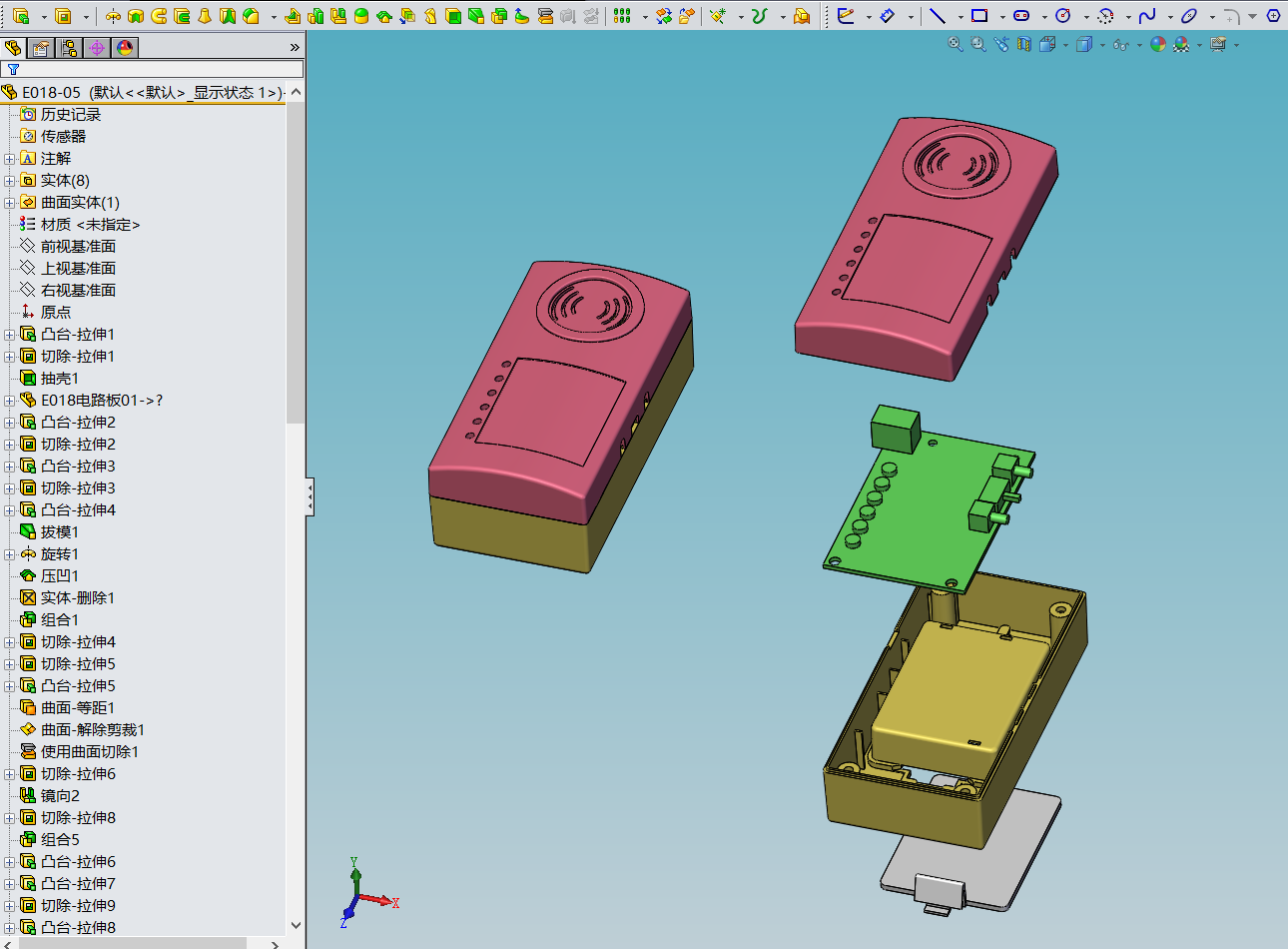Screen dimensions: 1288x949
Task: Open the dropdown arrow beside Line tool
Action: (961, 17)
